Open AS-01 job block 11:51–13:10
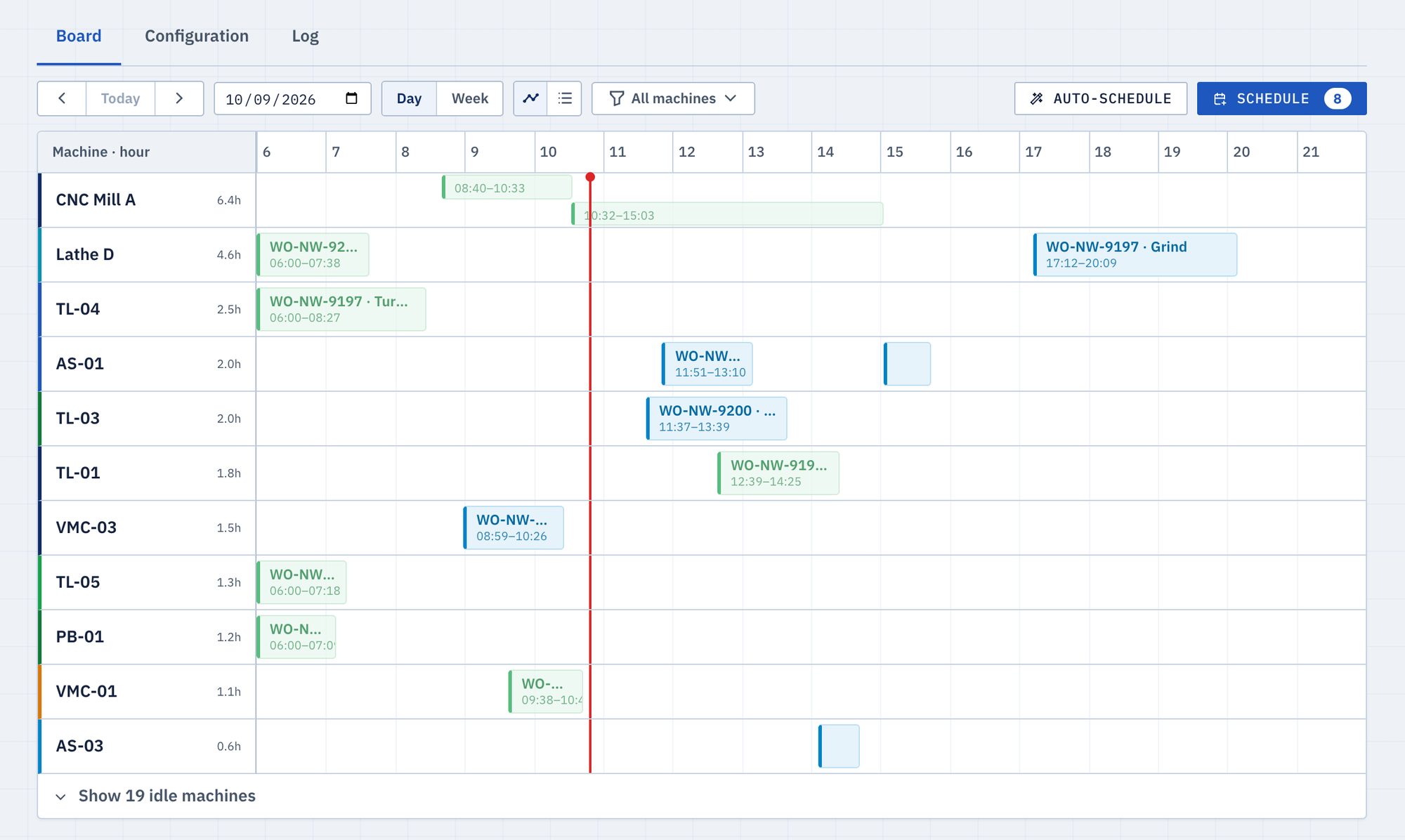Image resolution: width=1405 pixels, height=840 pixels. tap(707, 364)
